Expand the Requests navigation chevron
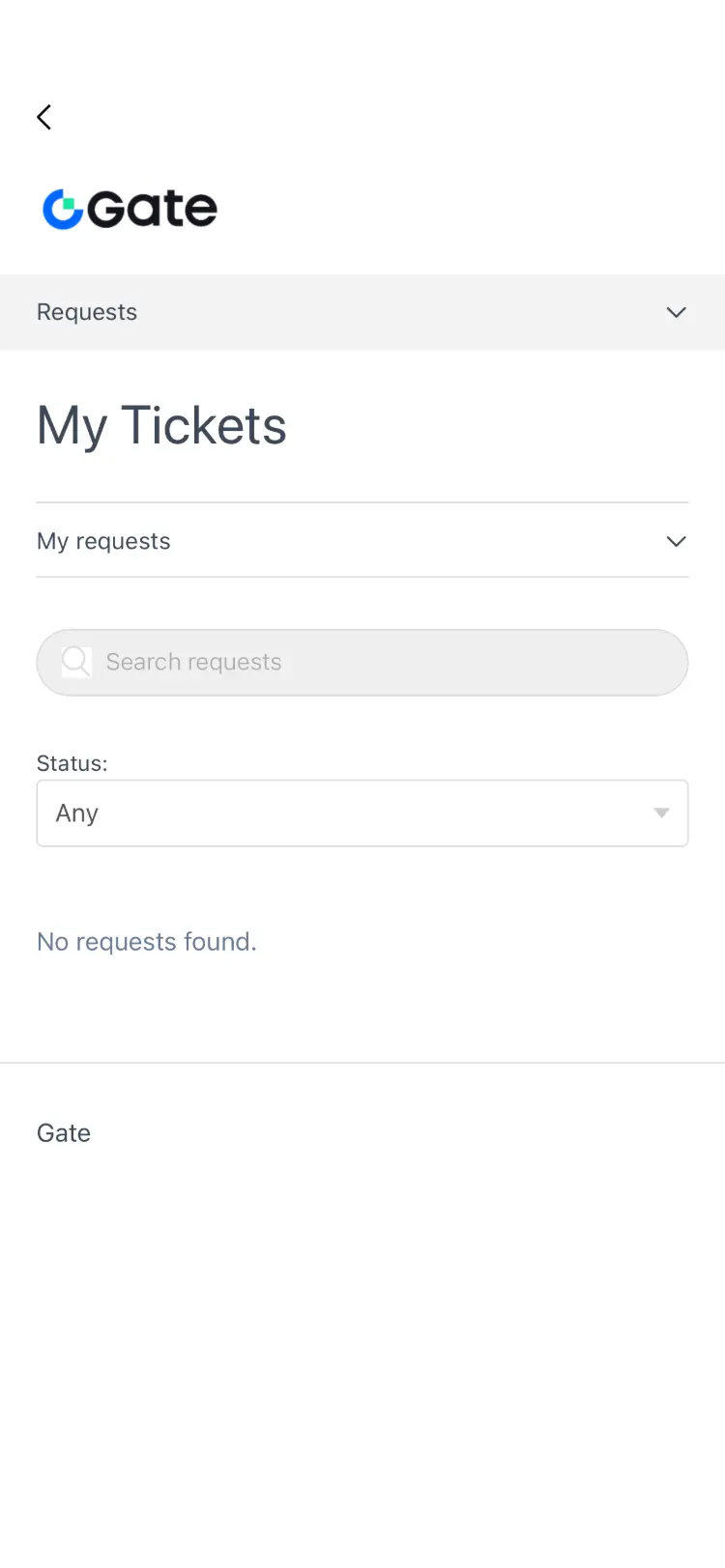725x1568 pixels. (676, 312)
